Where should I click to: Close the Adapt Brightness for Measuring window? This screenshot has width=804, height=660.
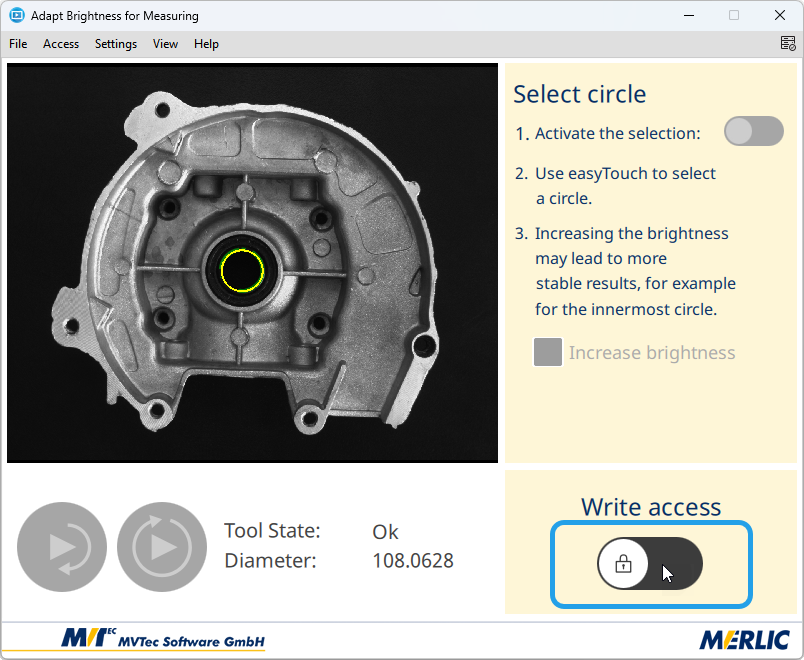coord(780,16)
